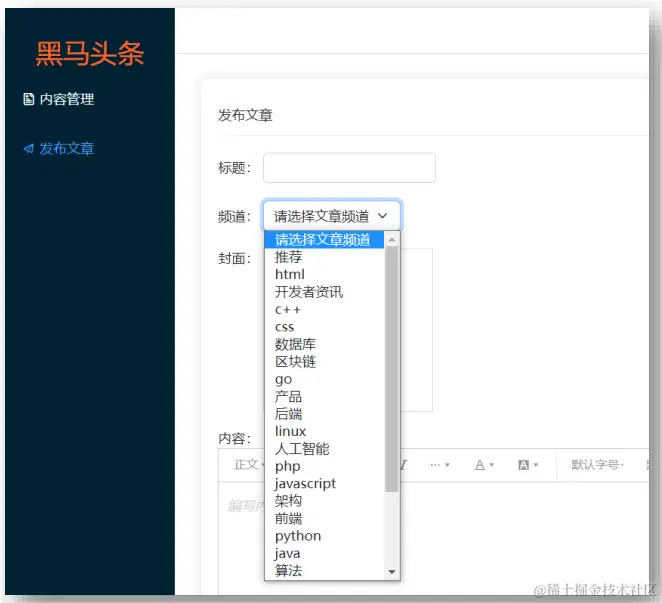
Task: Choose 请选择文章频道 placeholder option
Action: click(x=324, y=239)
